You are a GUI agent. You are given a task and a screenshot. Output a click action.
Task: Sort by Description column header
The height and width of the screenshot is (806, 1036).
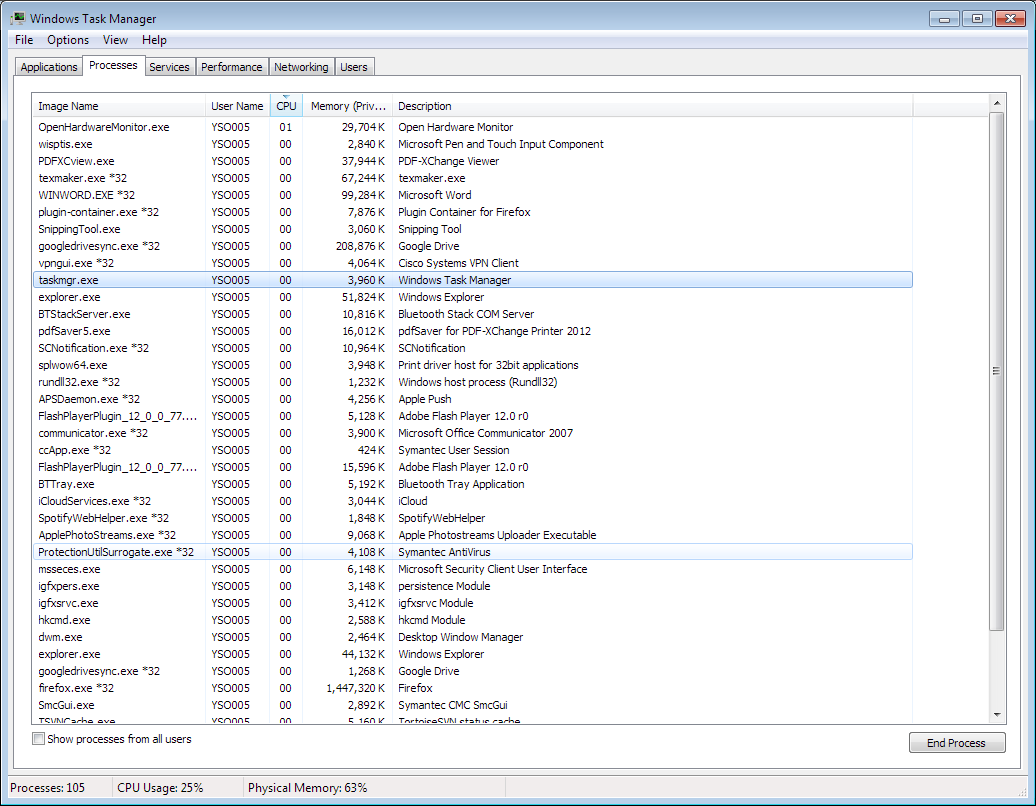[x=652, y=106]
